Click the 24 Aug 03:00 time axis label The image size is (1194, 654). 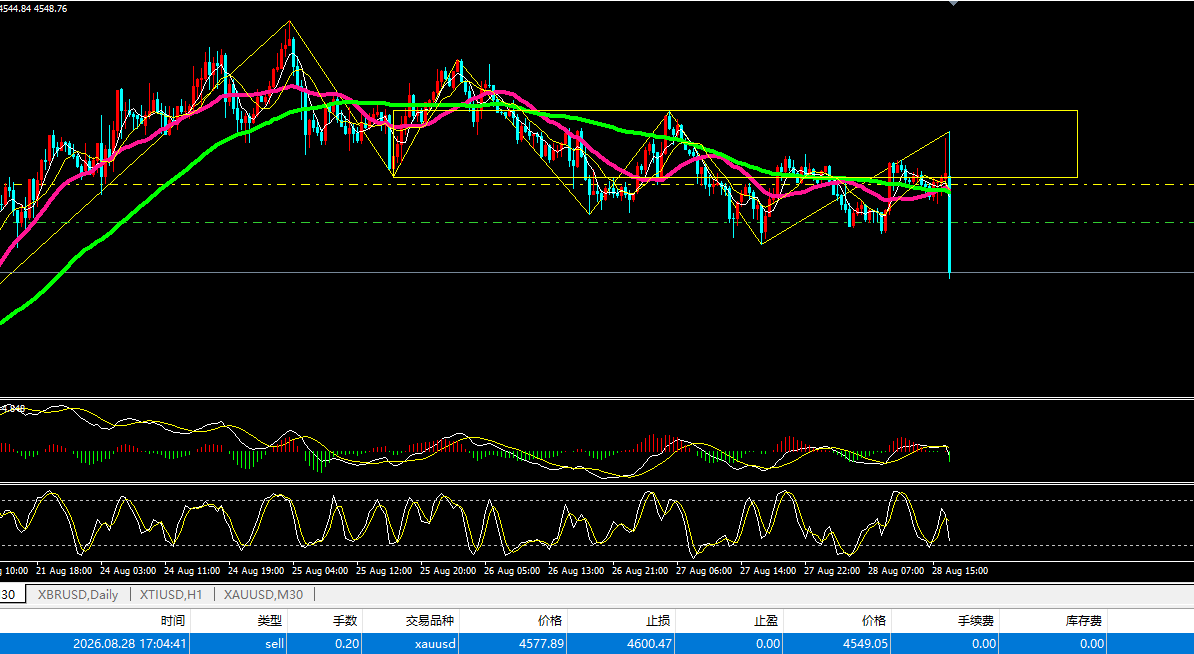[128, 570]
